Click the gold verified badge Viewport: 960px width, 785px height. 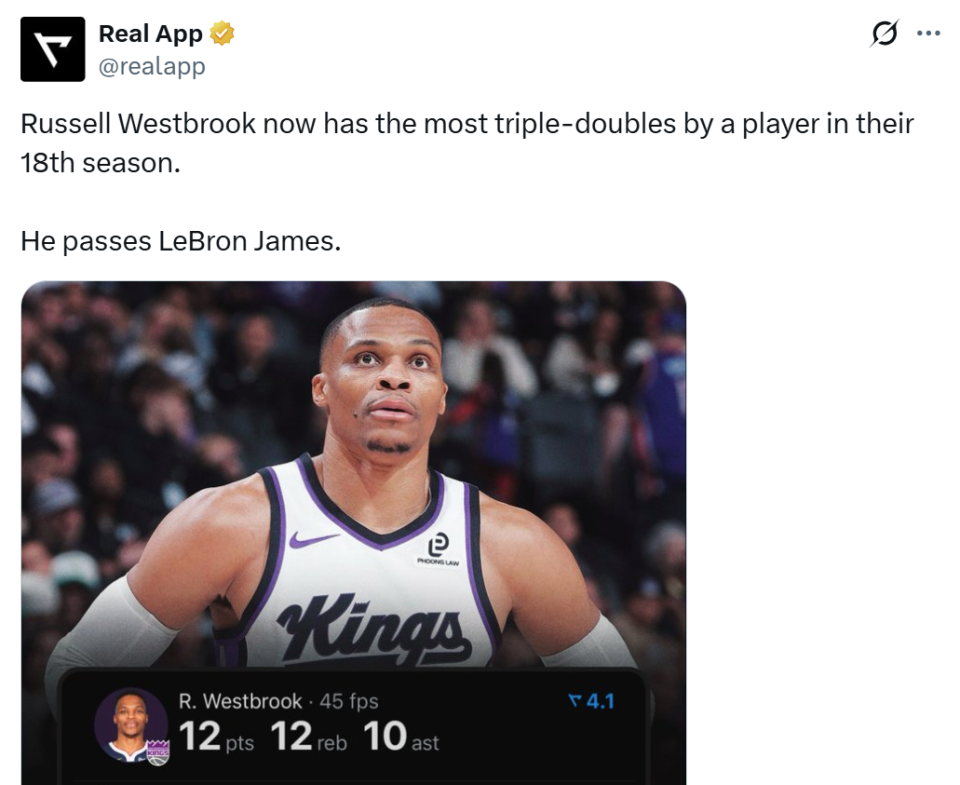coord(222,34)
